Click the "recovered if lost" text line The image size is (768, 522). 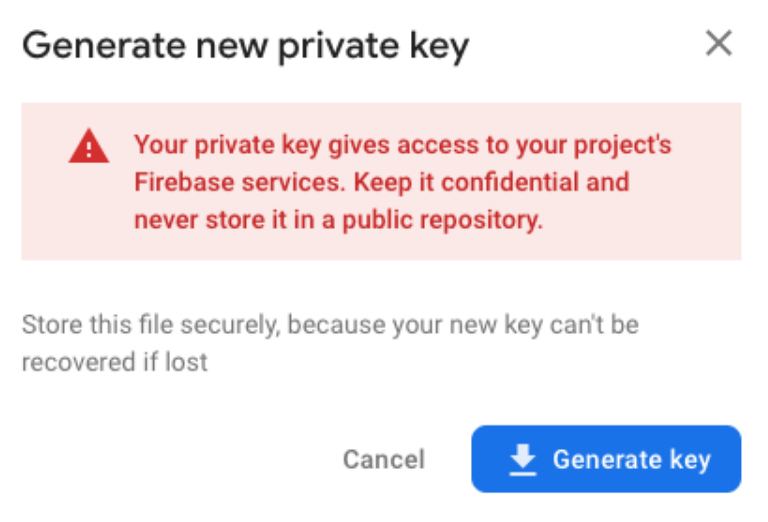(115, 361)
